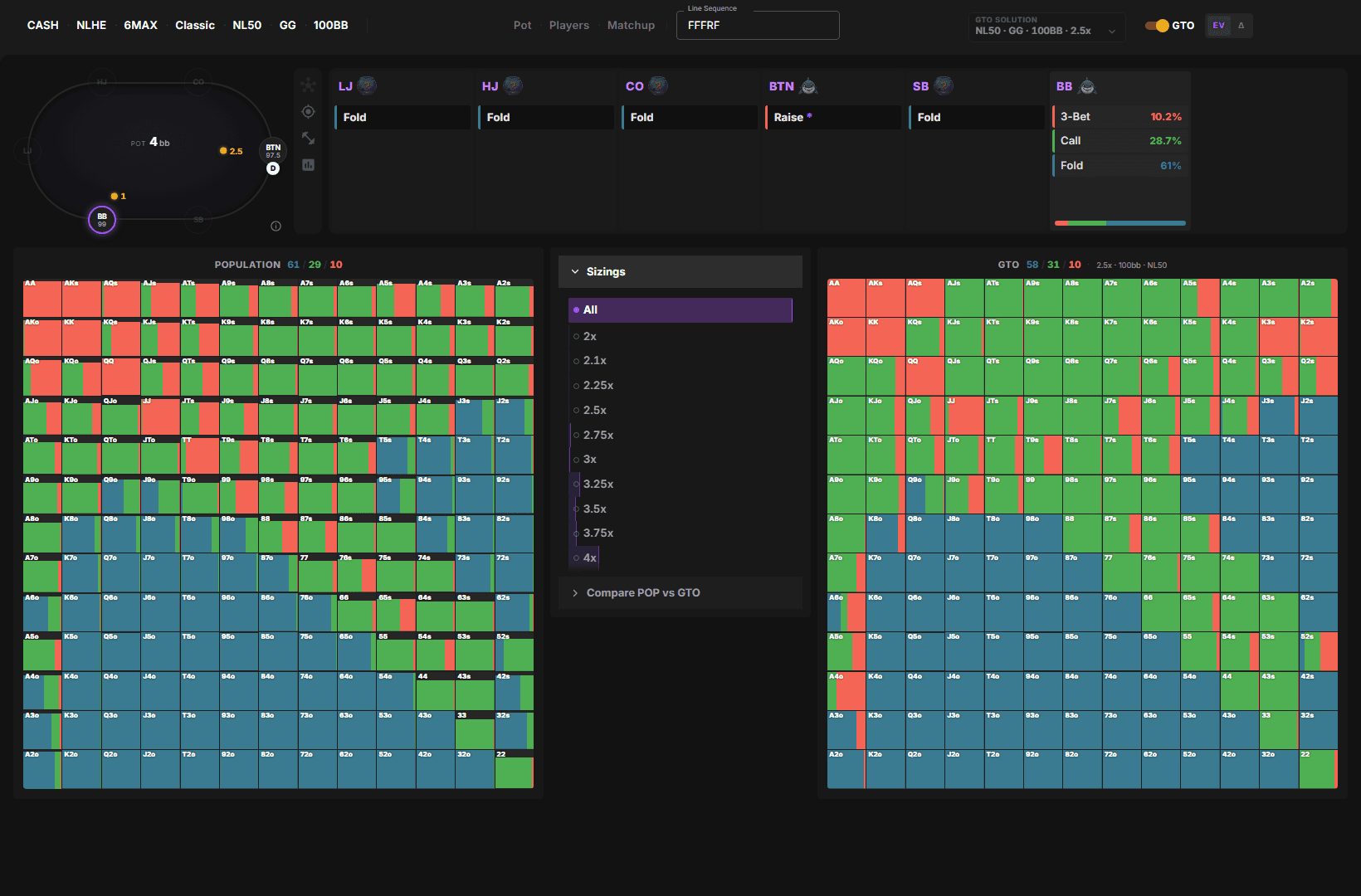The image size is (1361, 896).
Task: Select the HJ seat on the table
Action: pos(102,82)
